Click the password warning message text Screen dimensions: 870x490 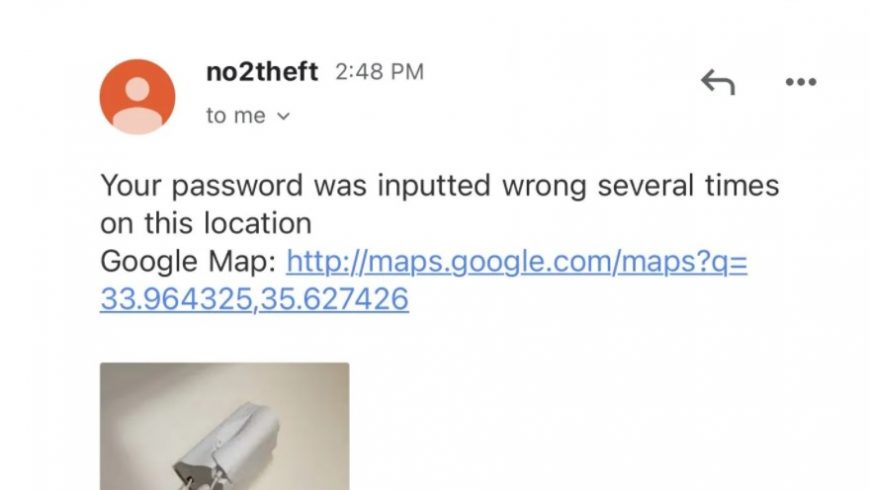[439, 204]
